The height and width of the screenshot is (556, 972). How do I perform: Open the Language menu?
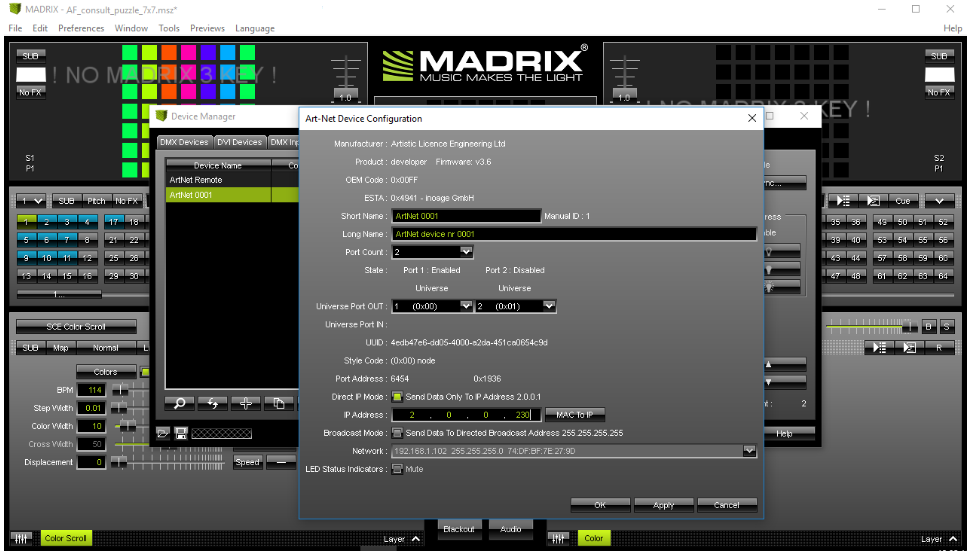click(254, 28)
